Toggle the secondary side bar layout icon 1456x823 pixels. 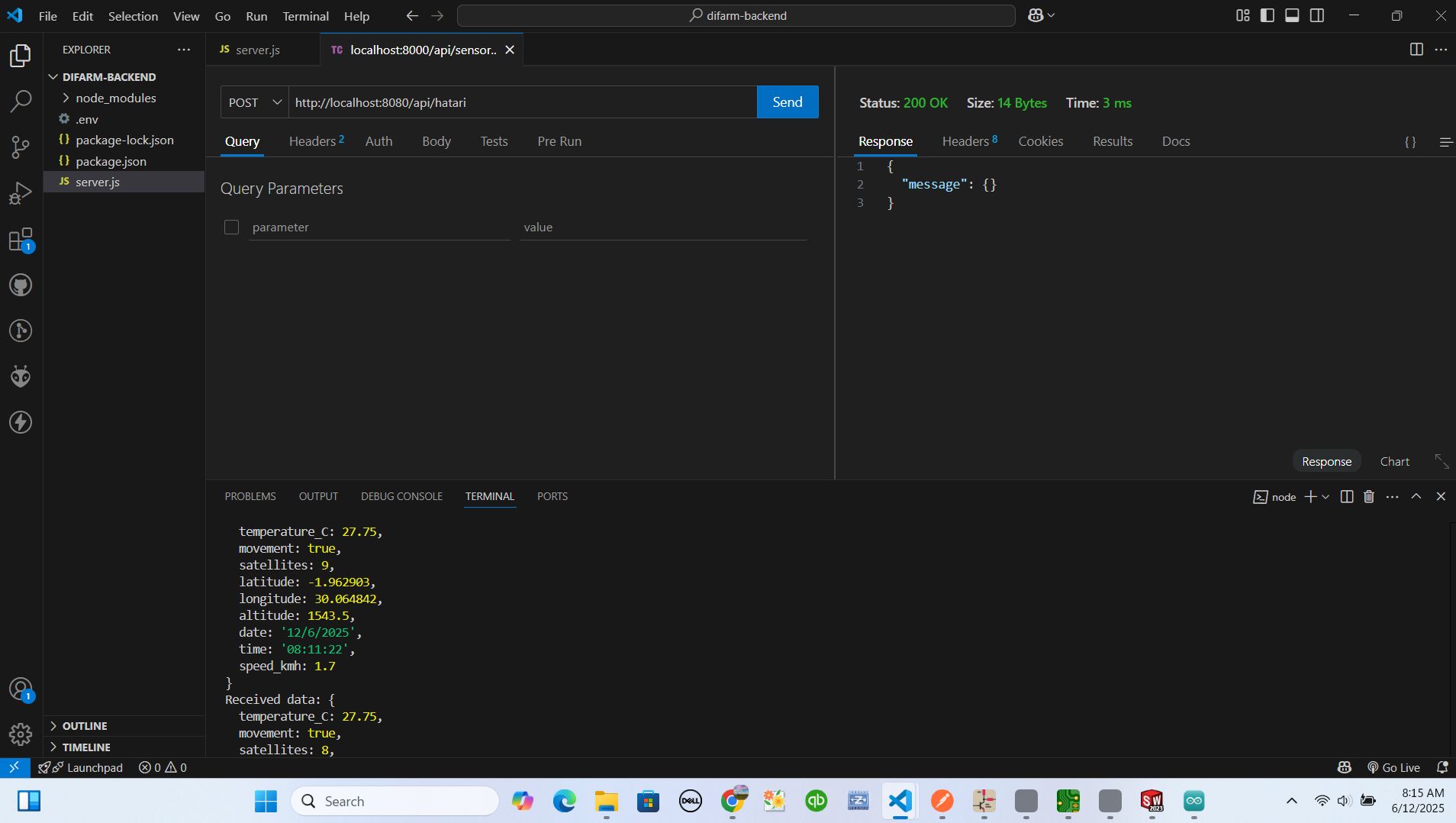[1317, 15]
